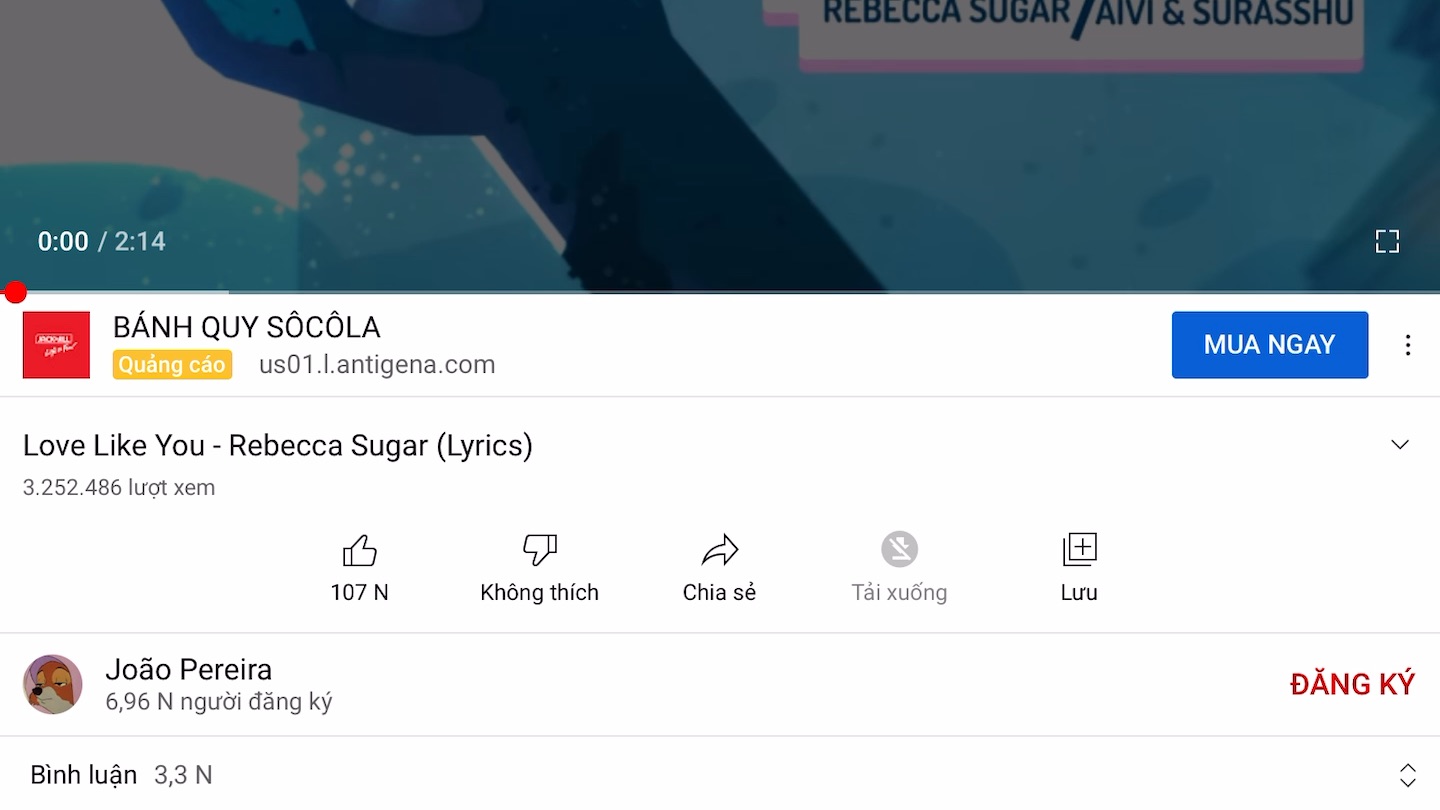The image size is (1440, 810).
Task: Expand the Bình luận comments section arrows
Action: click(x=1407, y=775)
